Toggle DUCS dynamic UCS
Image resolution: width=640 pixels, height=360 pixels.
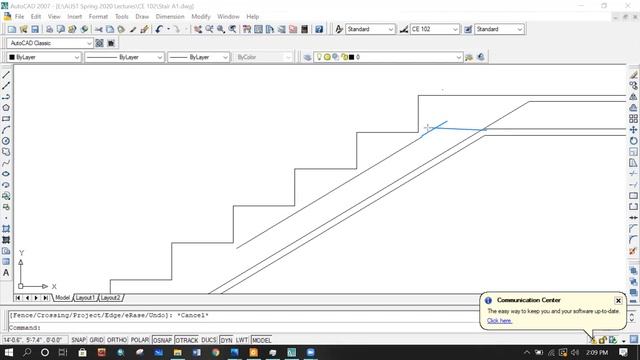click(209, 340)
